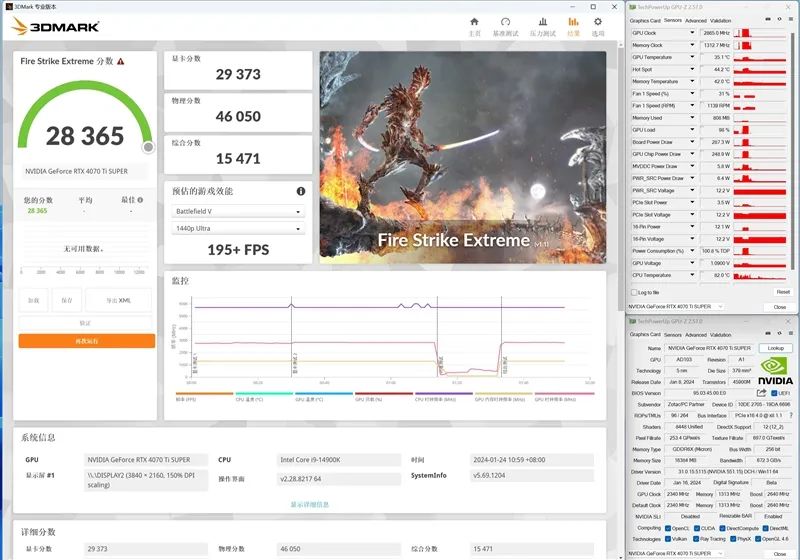Image resolution: width=800 pixels, height=560 pixels.
Task: Open the Benchmarks (基准测试) gauge icon
Action: 506,22
